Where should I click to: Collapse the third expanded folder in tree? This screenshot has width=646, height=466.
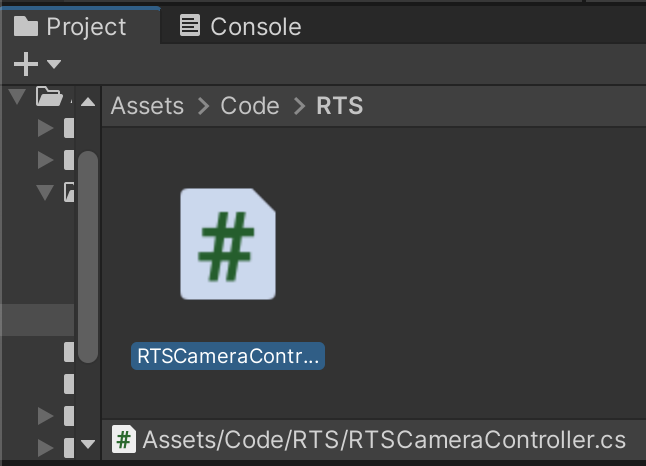click(x=45, y=192)
